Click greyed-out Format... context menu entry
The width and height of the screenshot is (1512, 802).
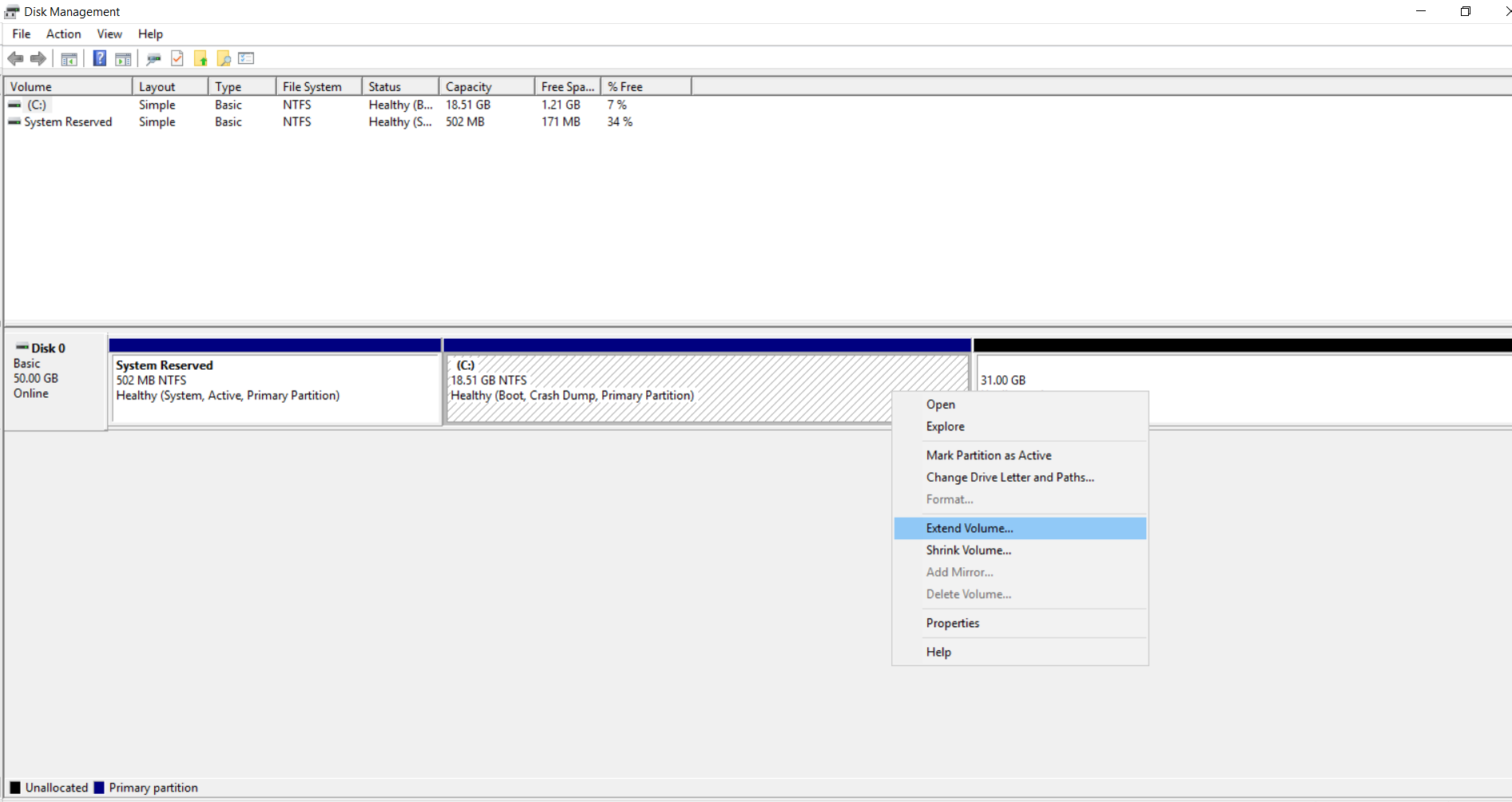click(1020, 499)
